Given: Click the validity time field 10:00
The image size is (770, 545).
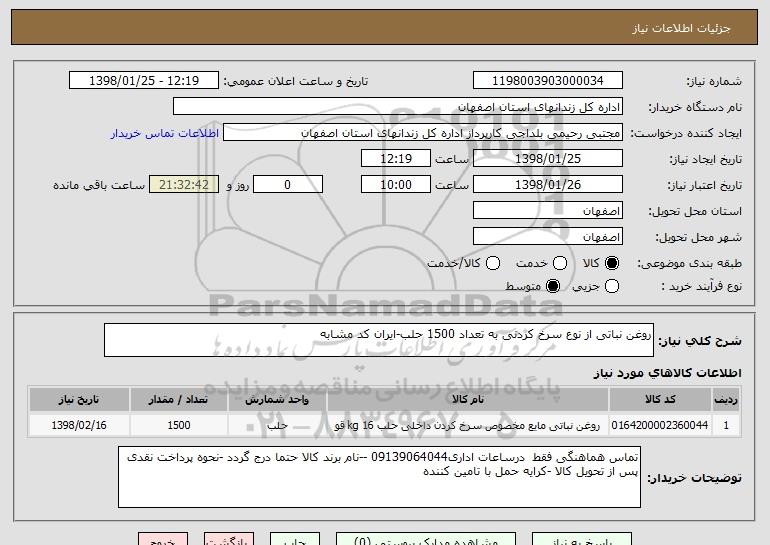Looking at the screenshot, I should pos(396,185).
